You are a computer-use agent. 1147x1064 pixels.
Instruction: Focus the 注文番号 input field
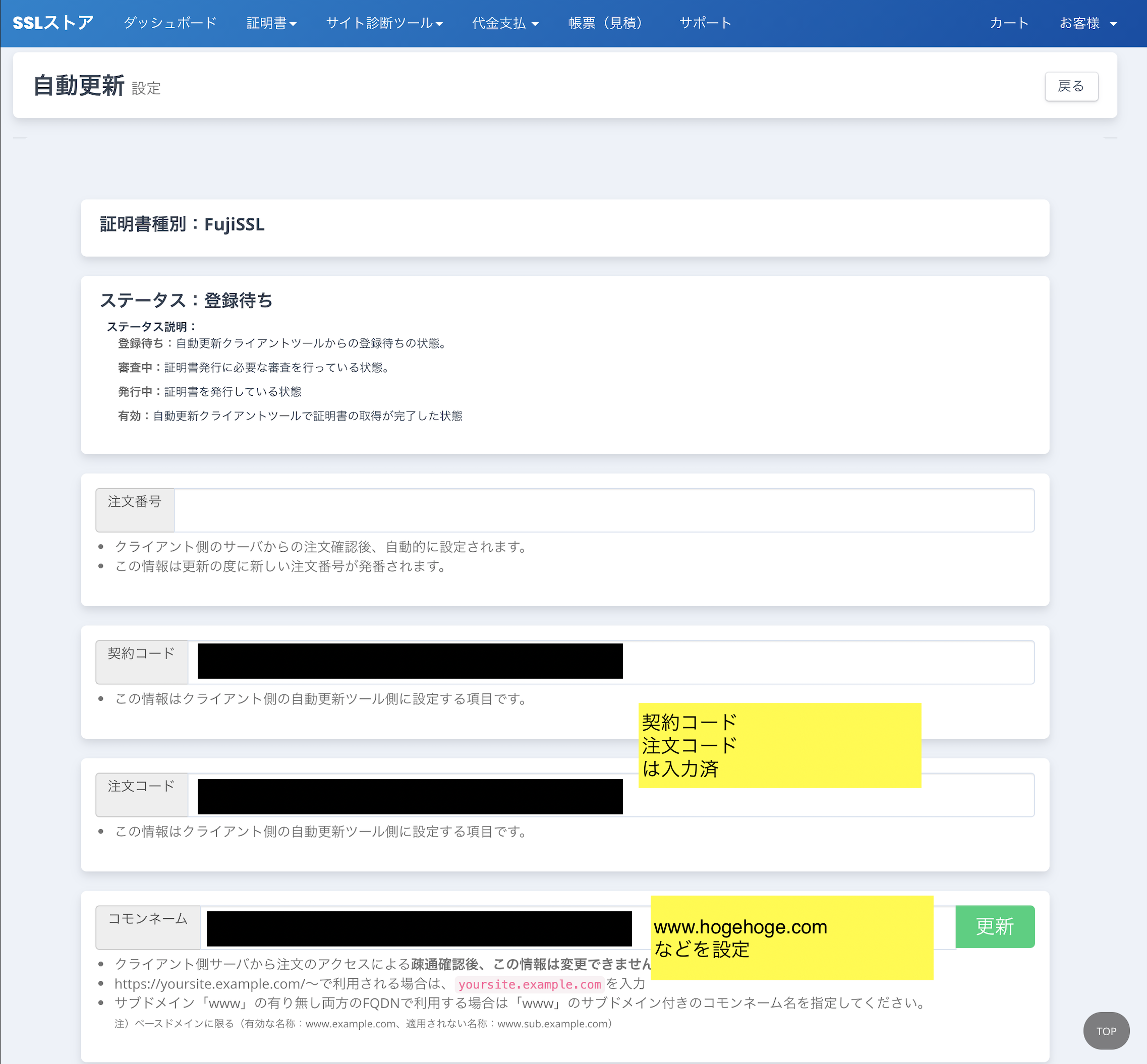pos(604,510)
